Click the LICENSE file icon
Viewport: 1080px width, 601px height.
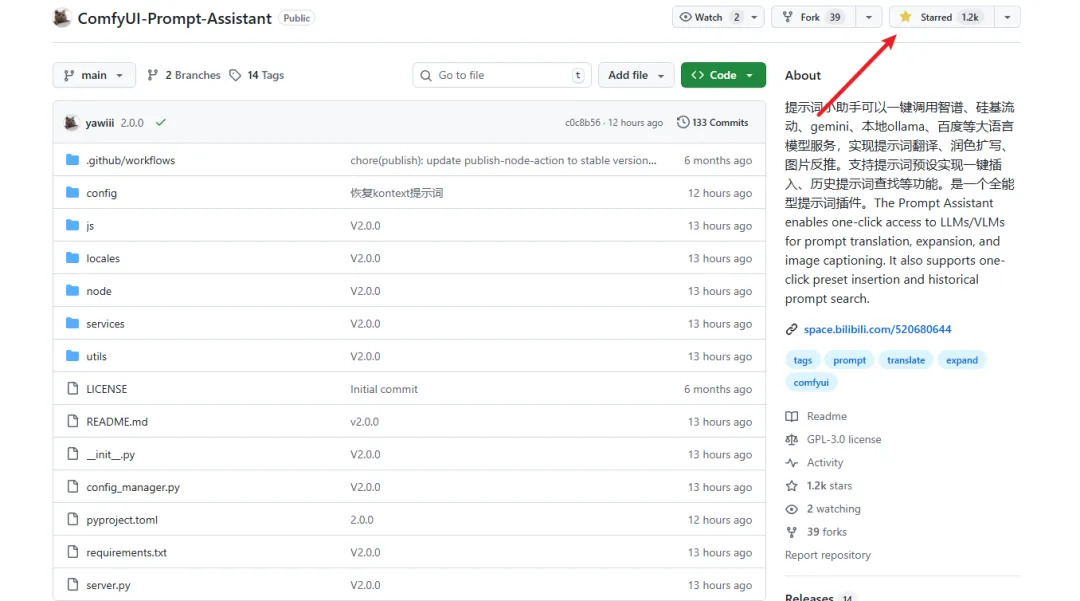[72, 388]
